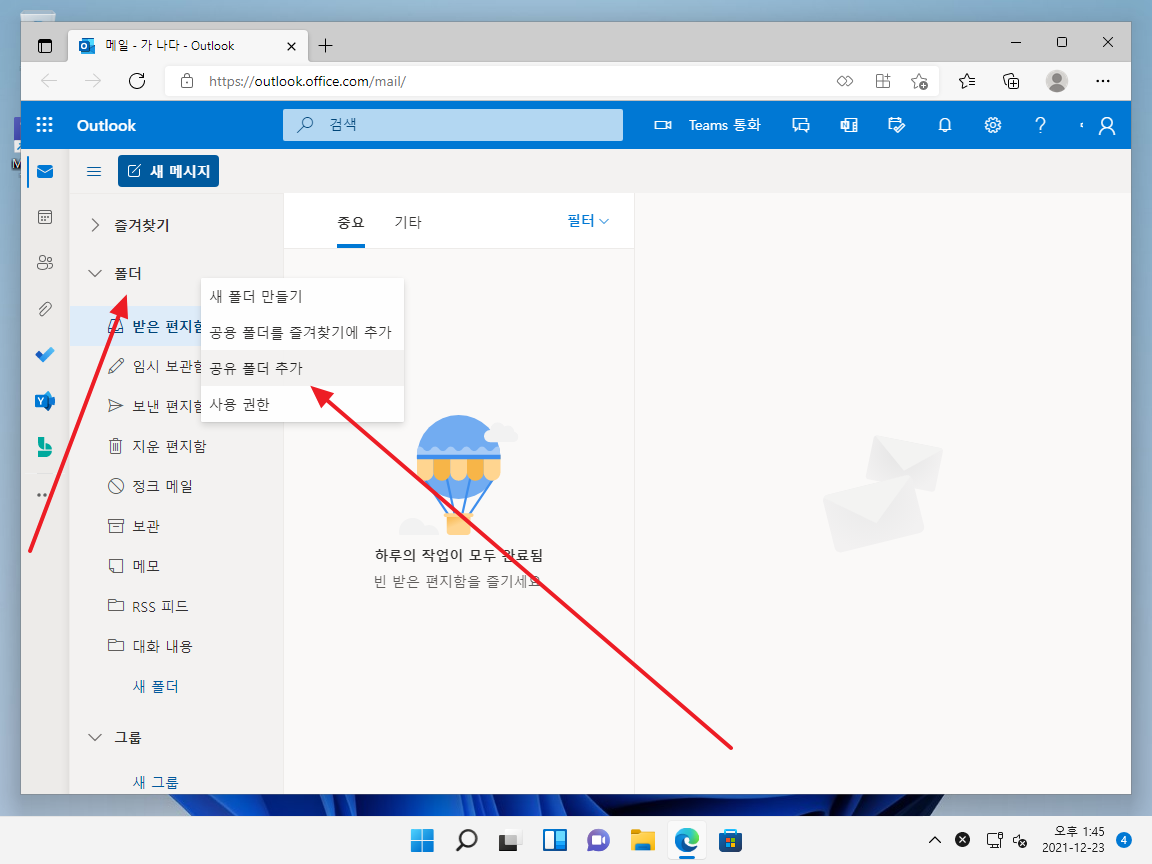Click the 새 메시지 new message button
The image size is (1152, 864).
click(x=168, y=171)
